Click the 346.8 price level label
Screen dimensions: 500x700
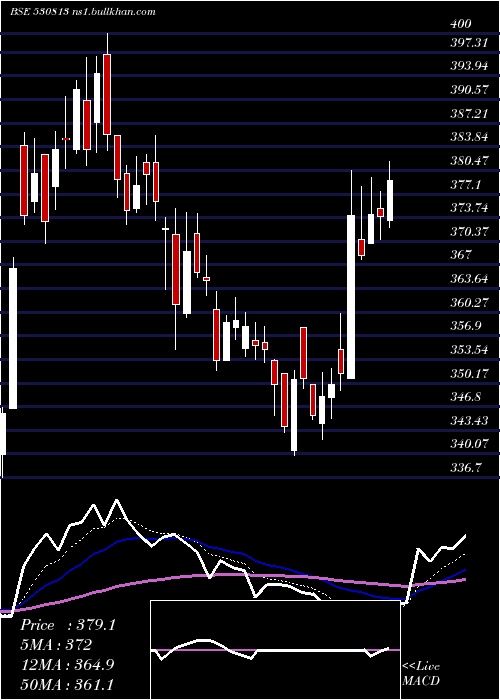click(466, 397)
